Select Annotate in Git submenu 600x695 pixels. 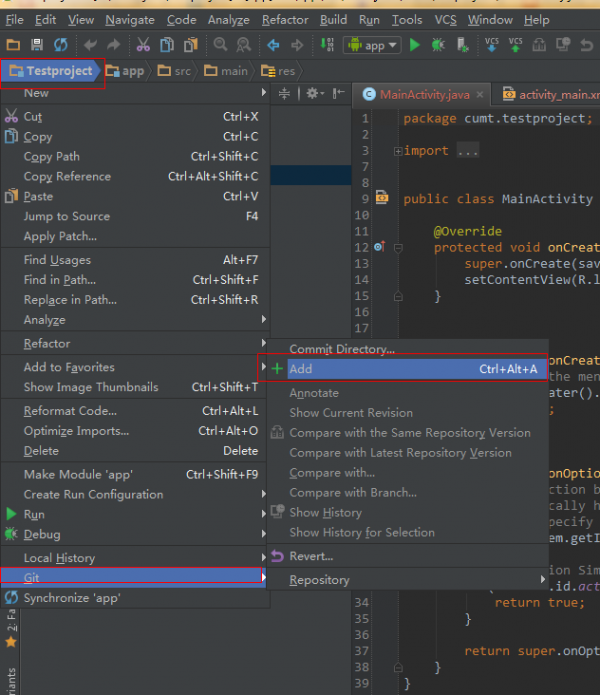408,393
